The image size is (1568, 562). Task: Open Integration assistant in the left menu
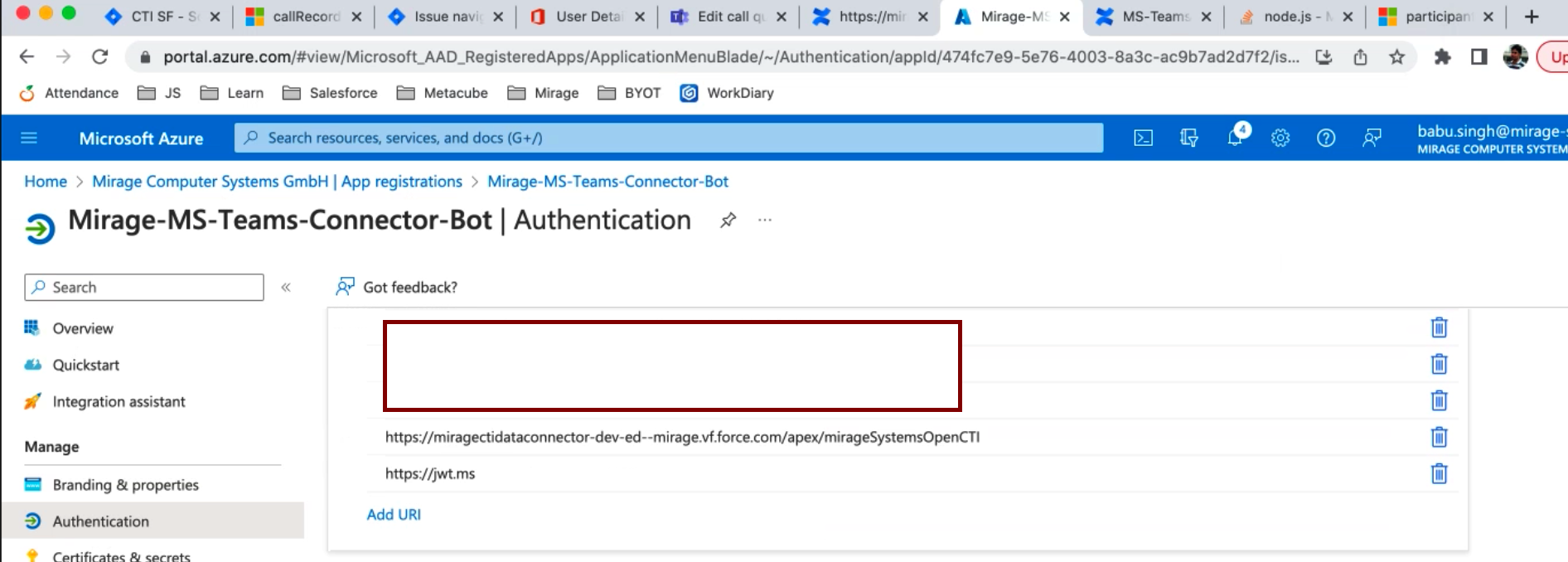tap(119, 401)
